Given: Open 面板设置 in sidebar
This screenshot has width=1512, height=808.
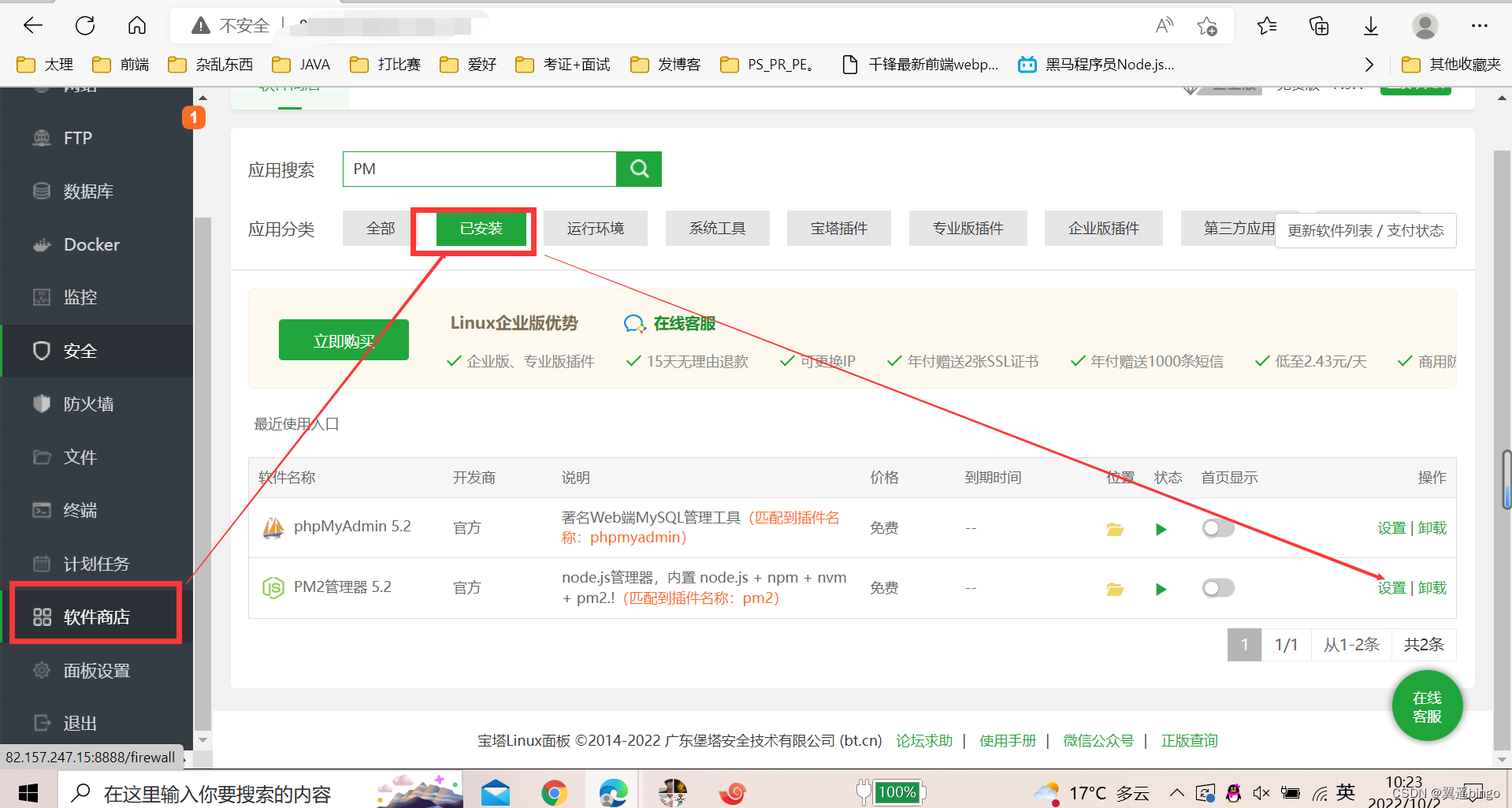Looking at the screenshot, I should pos(96,670).
